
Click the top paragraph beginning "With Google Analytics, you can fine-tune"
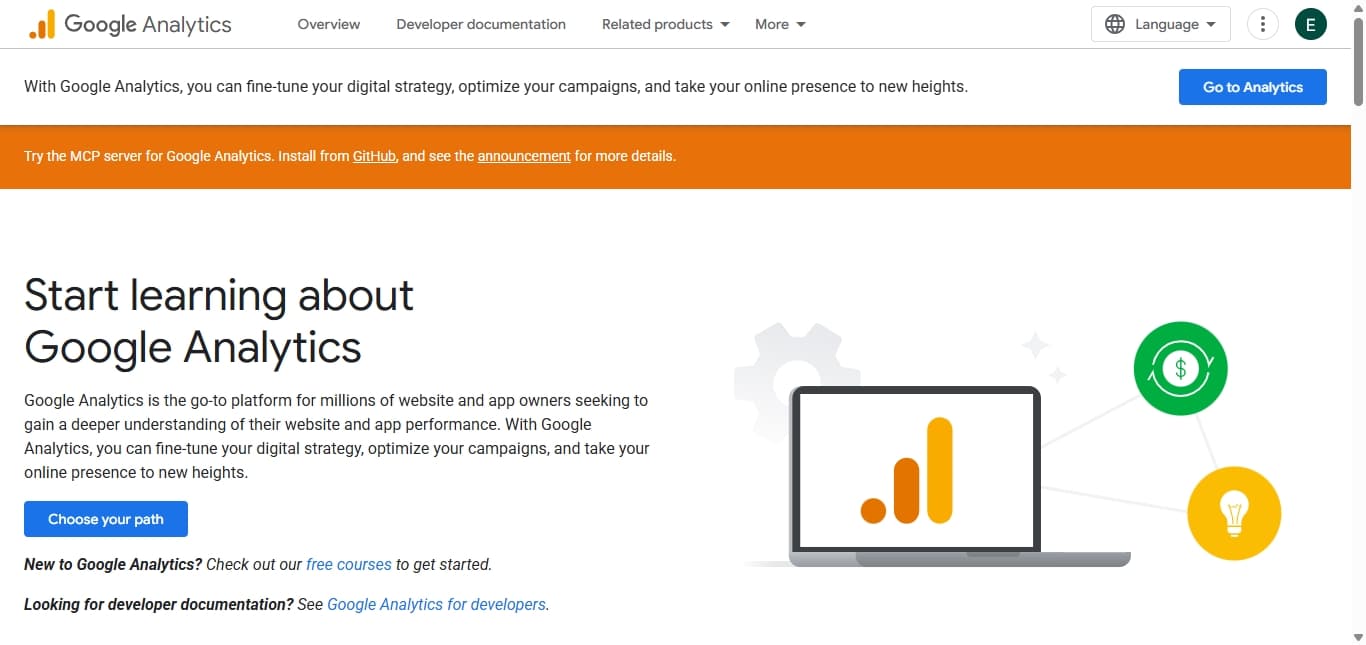click(x=496, y=87)
